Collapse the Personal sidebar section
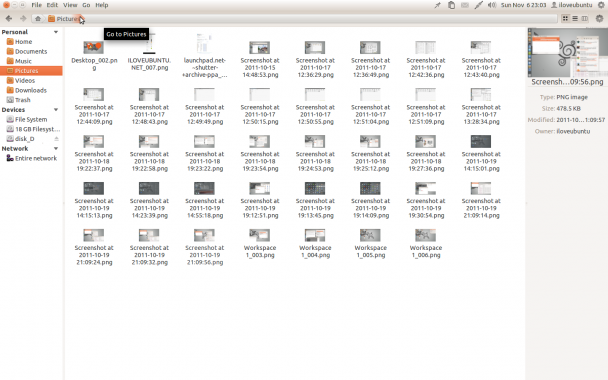Viewport: 608px width, 380px height. pos(56,32)
